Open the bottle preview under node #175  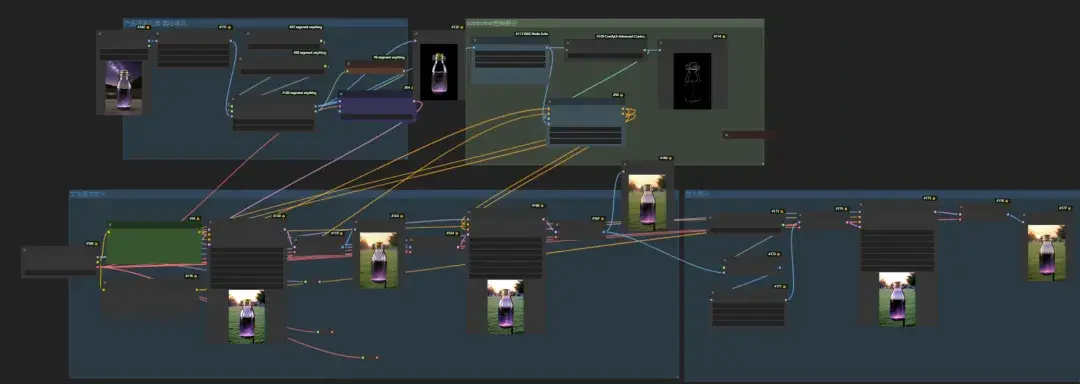point(897,299)
